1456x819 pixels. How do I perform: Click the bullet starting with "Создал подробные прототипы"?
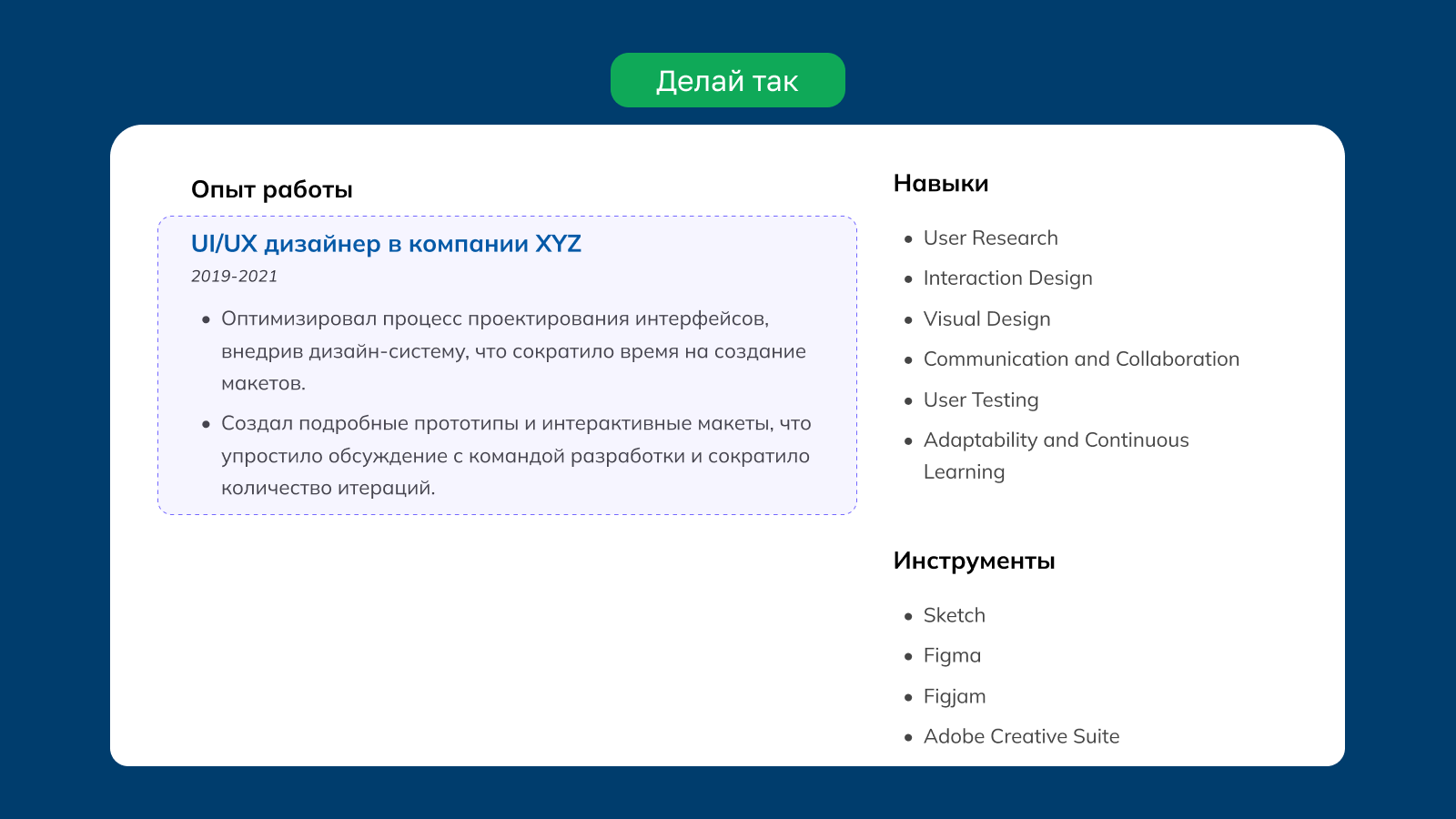tap(515, 424)
